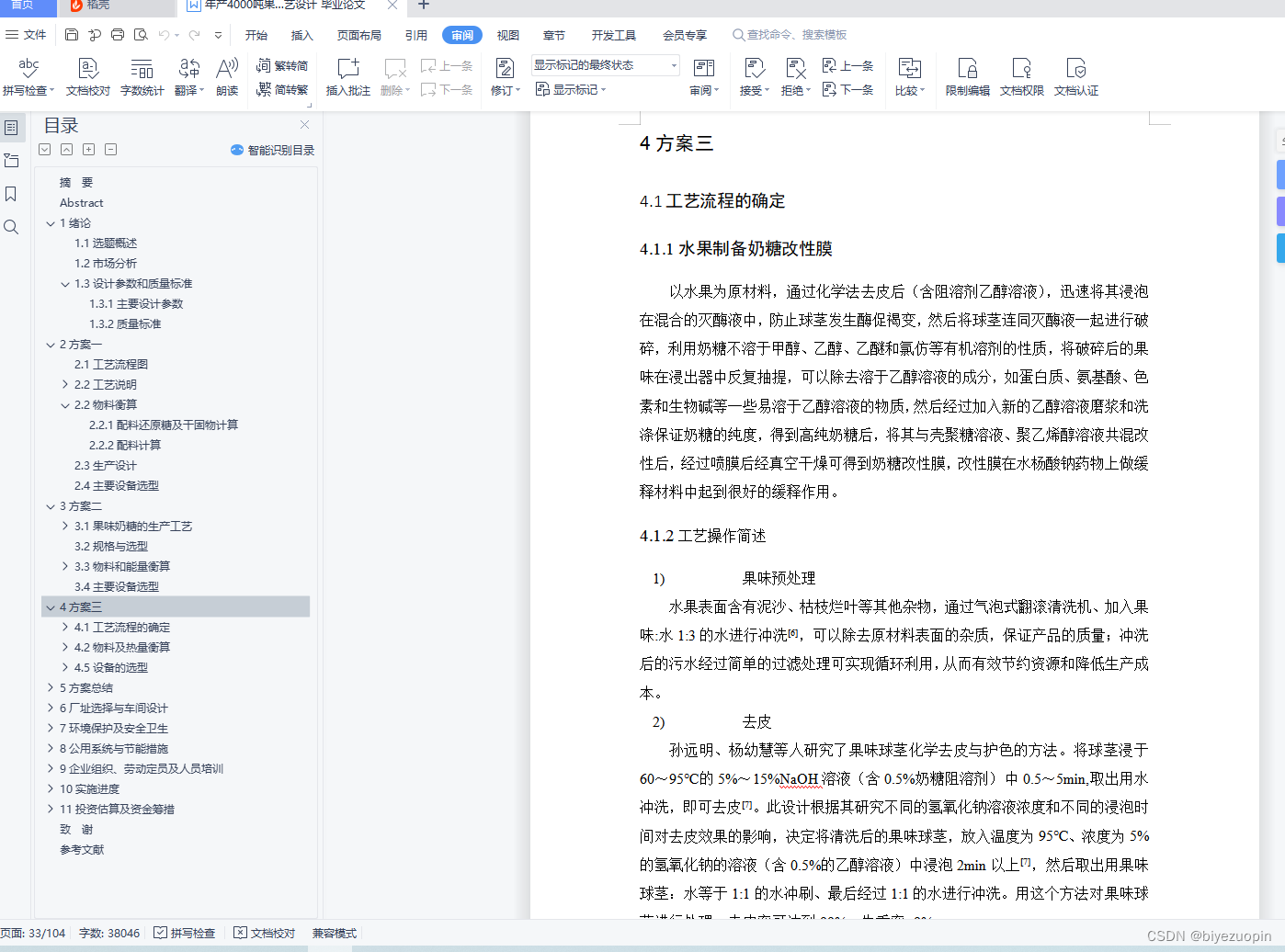Viewport: 1285px width, 952px height.
Task: Toggle 文档校对 in status bar
Action: click(x=265, y=933)
